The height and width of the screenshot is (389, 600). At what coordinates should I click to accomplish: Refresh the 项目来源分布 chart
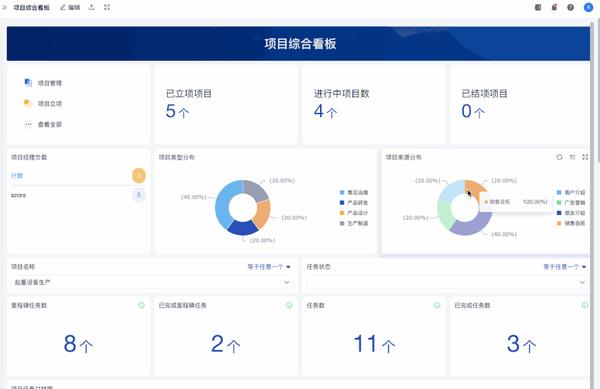coord(559,157)
